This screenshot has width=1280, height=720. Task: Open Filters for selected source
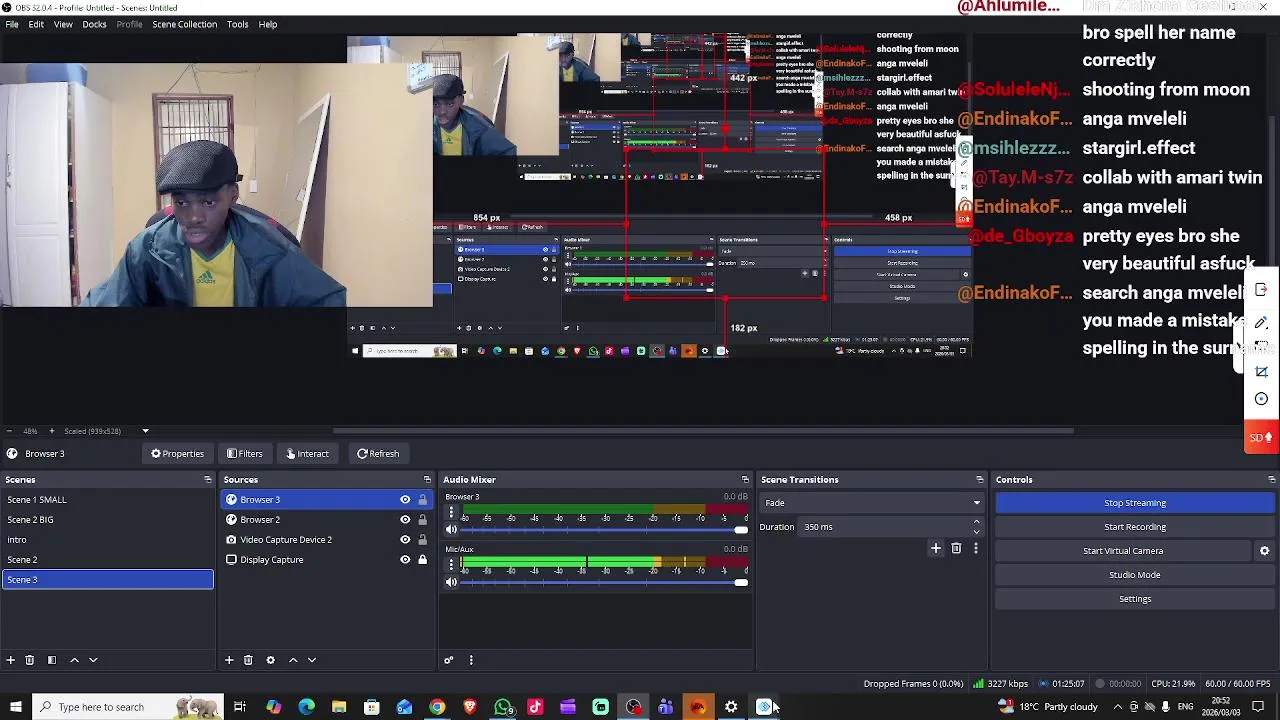[244, 454]
